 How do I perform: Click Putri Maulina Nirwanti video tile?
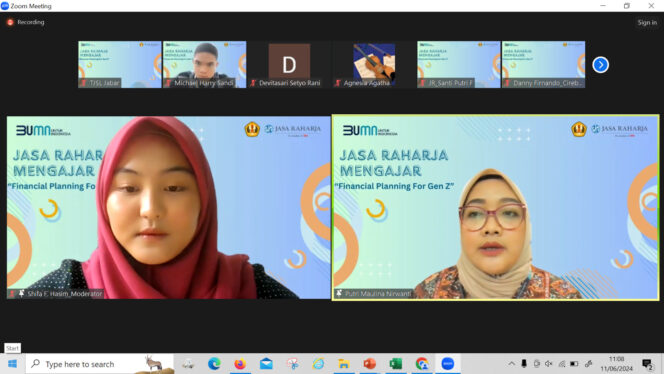[495, 208]
